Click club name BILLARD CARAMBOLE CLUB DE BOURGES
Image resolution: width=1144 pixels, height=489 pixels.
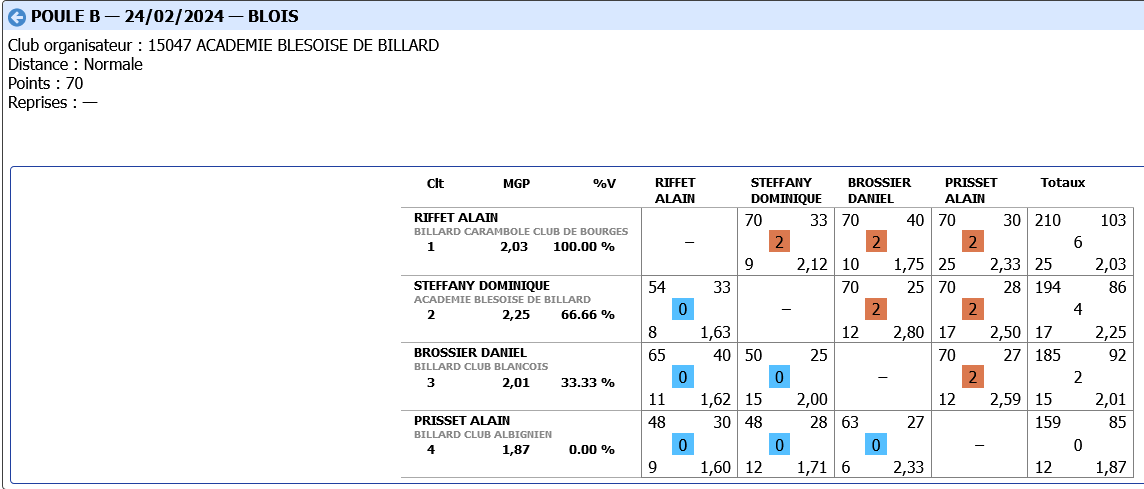coord(521,231)
